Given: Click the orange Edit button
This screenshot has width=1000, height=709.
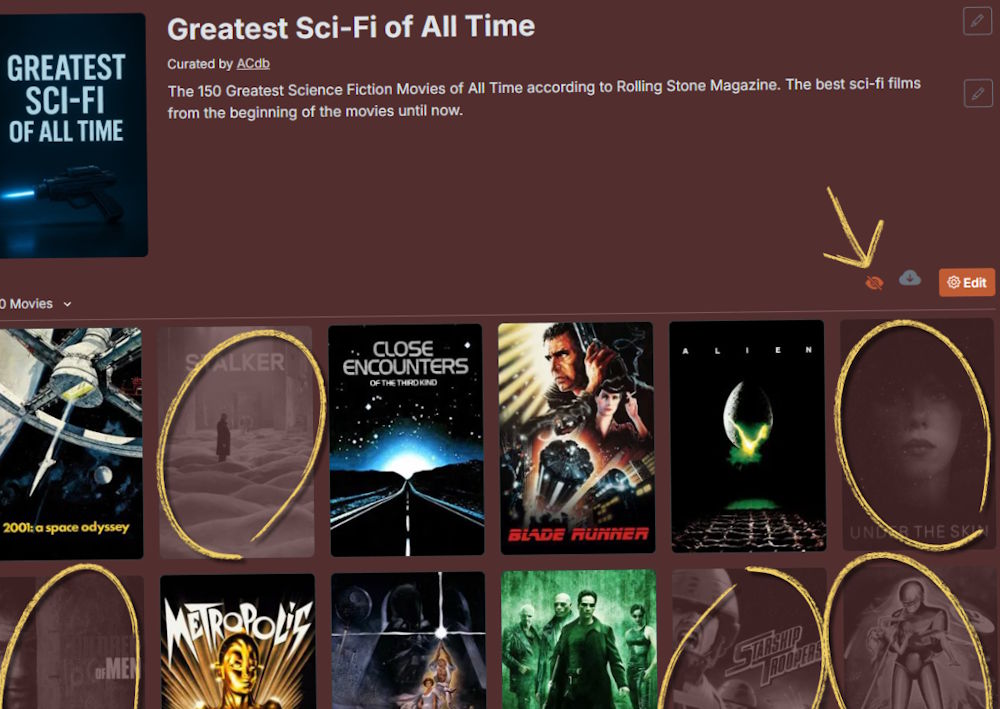Looking at the screenshot, I should 967,282.
